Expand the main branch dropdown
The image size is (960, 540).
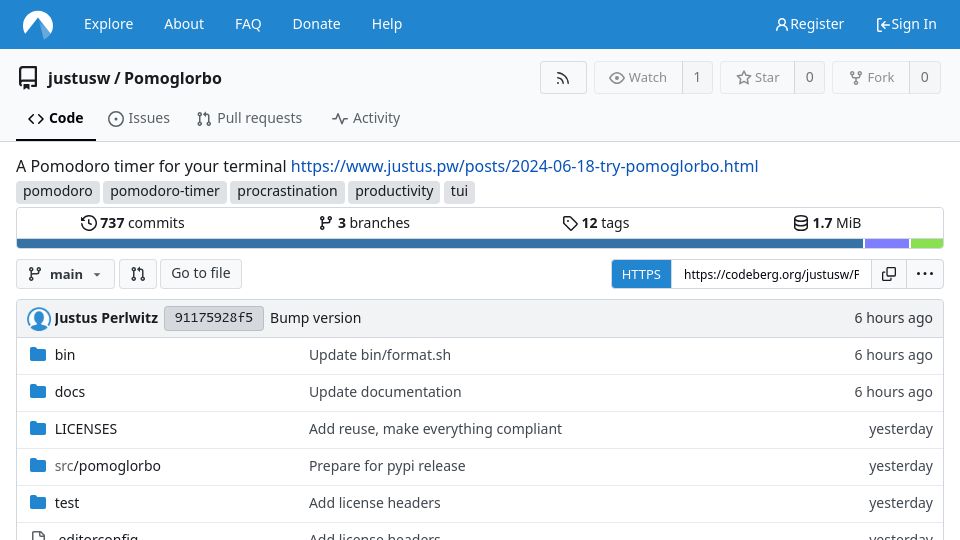pos(66,274)
